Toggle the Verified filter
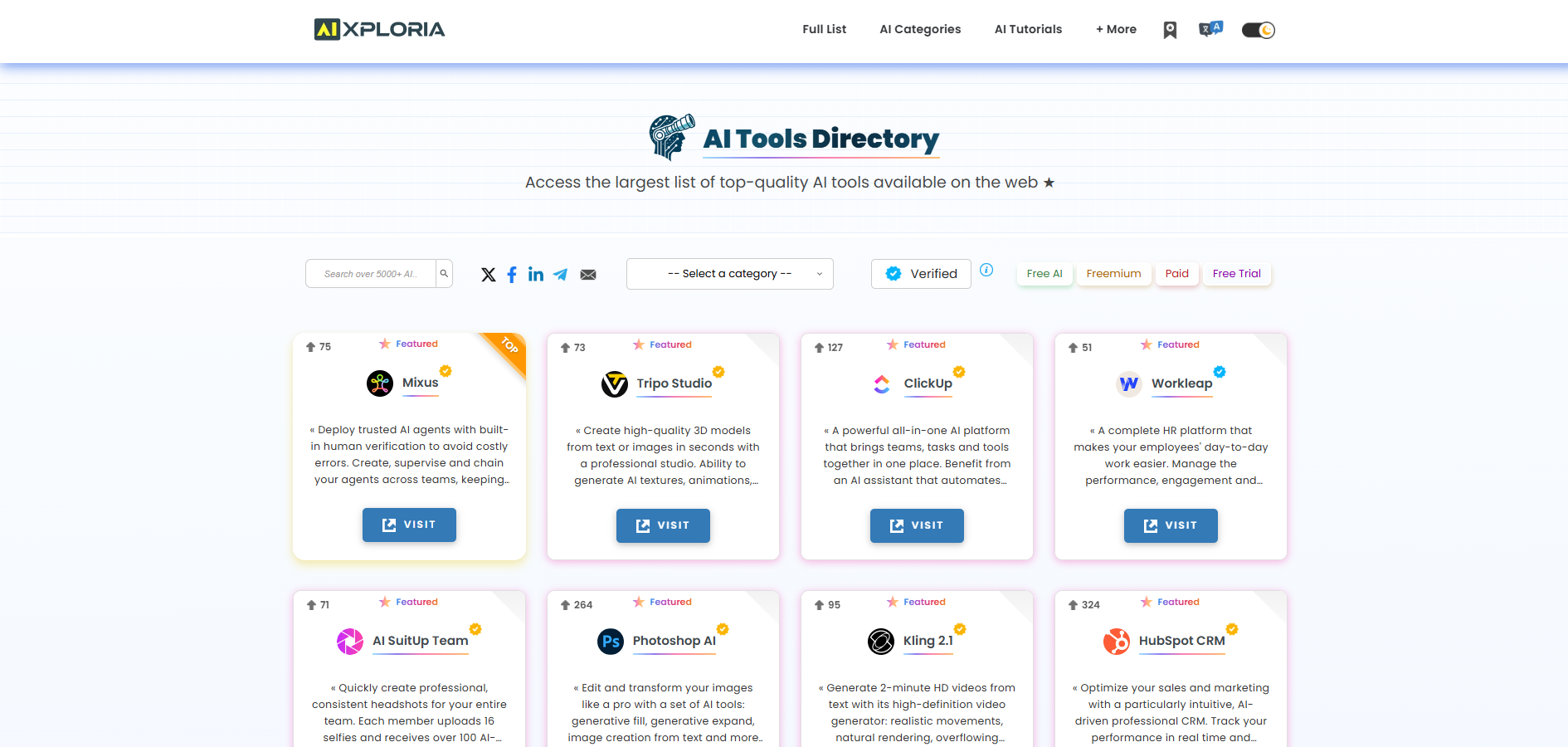This screenshot has width=1568, height=747. [921, 274]
